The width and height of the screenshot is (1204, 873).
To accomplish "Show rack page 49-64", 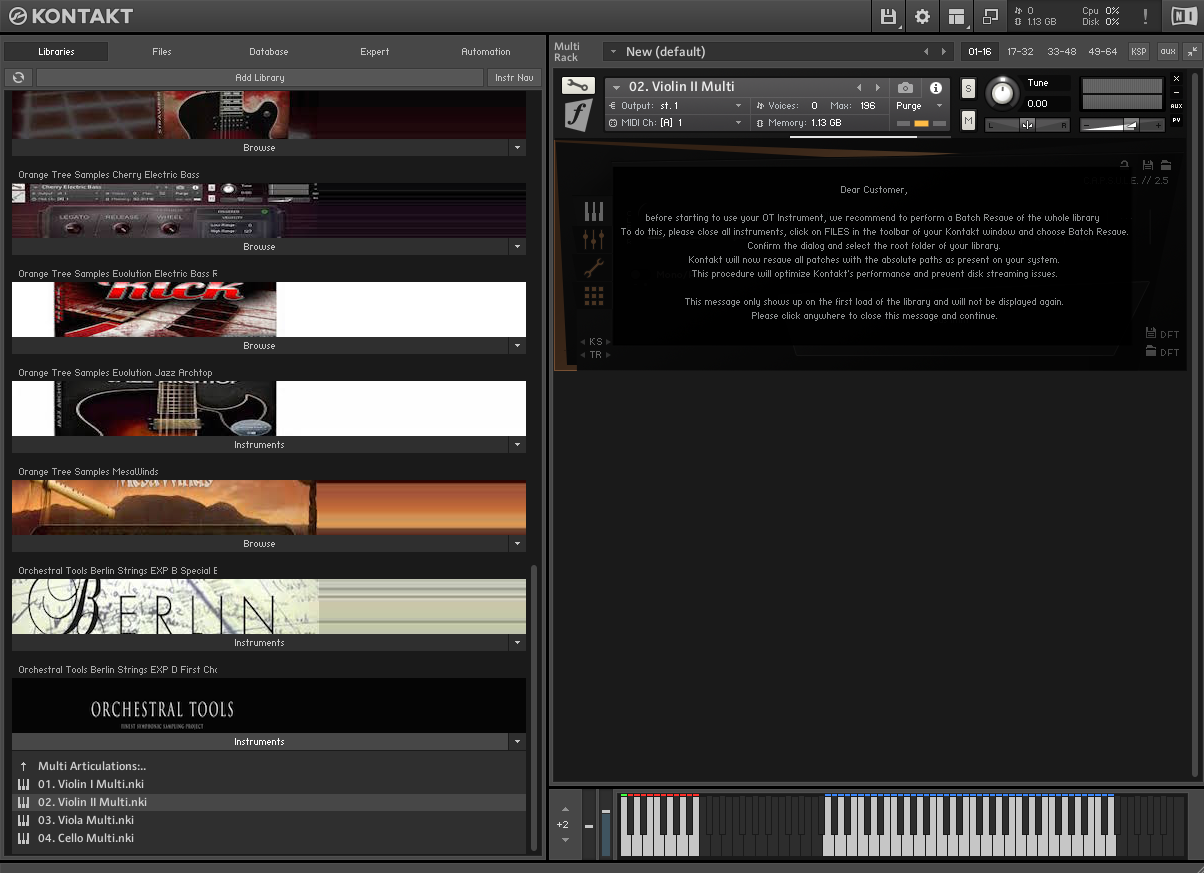I will (1102, 51).
